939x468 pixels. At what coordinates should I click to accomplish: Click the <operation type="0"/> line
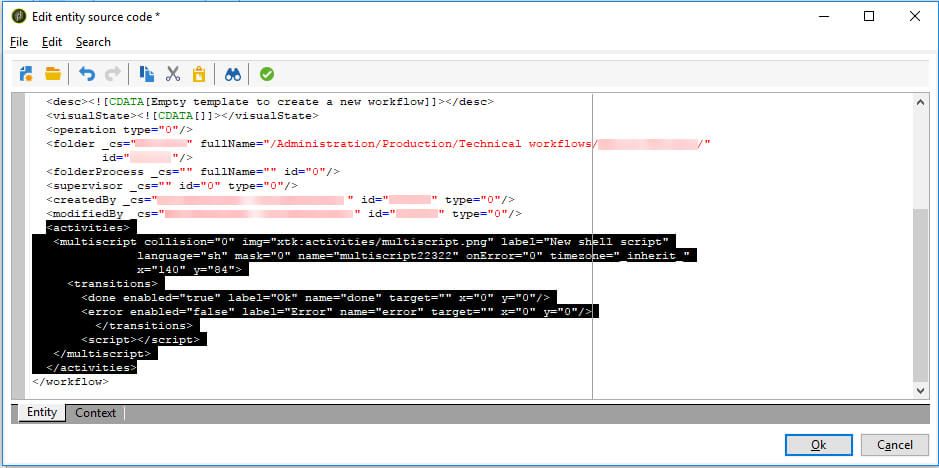click(119, 130)
